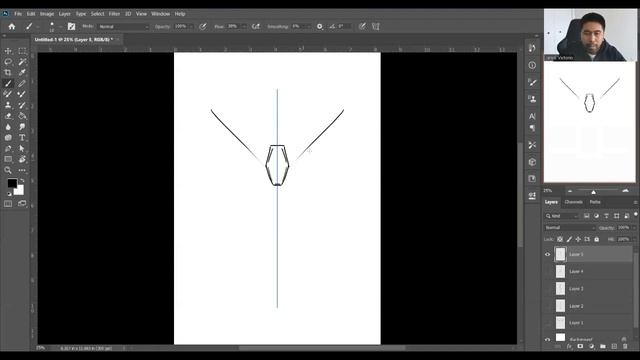Screen dimensions: 640x360
Task: Click the Home icon in options bar
Action: tap(12, 27)
